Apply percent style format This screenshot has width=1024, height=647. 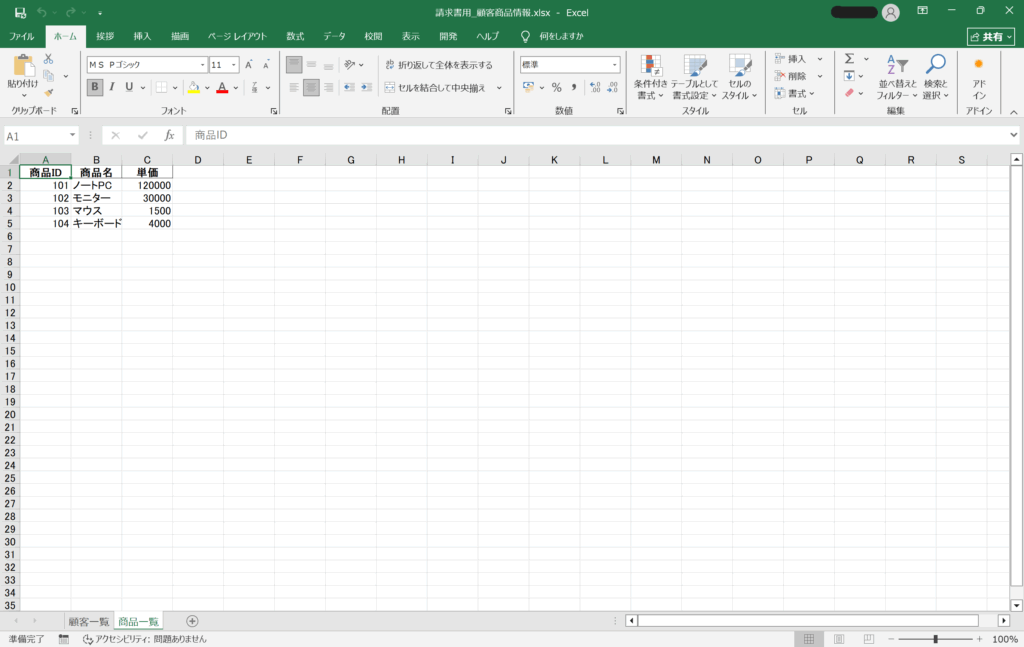click(x=556, y=87)
